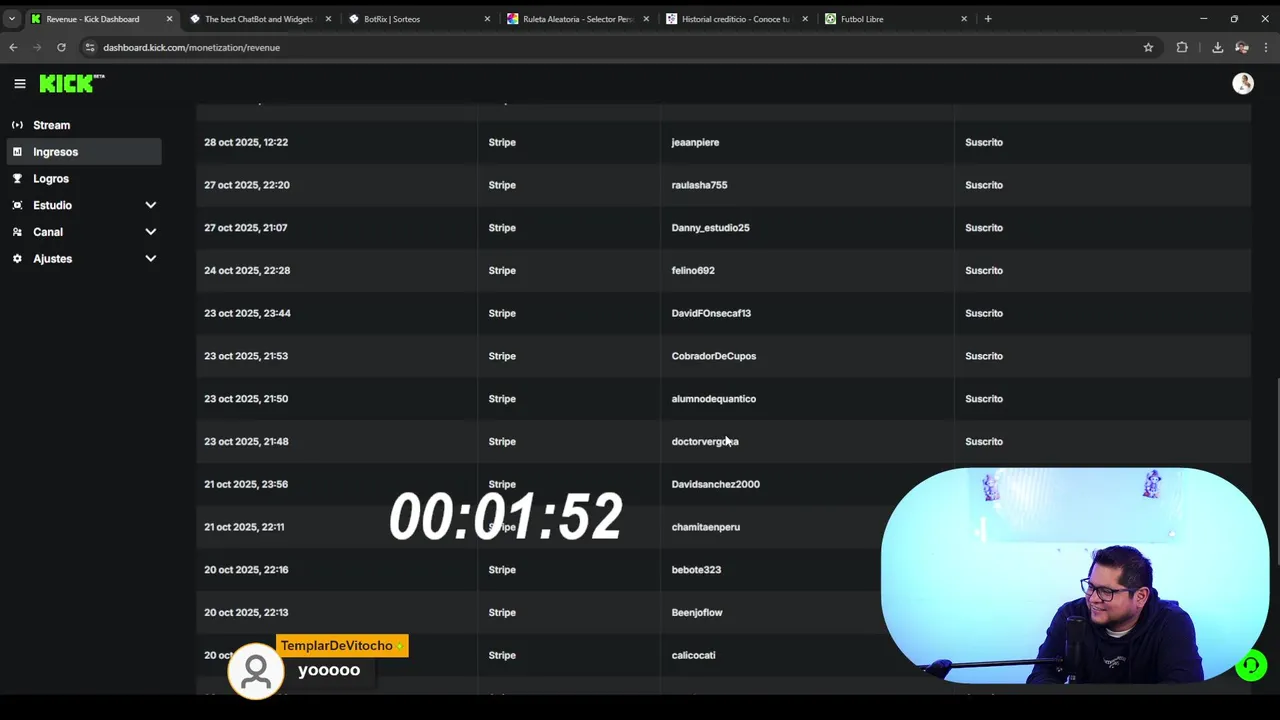Go back with the browser back arrow
The height and width of the screenshot is (720, 1280).
[x=13, y=47]
